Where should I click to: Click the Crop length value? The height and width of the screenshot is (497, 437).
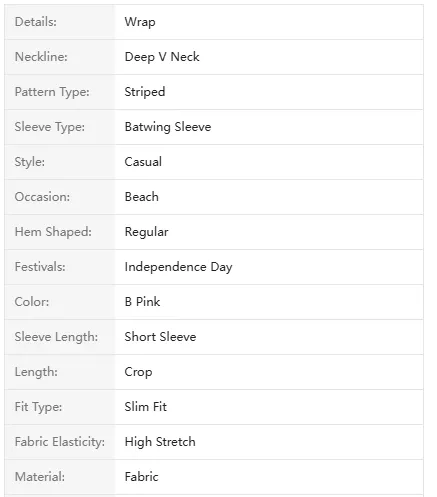click(138, 372)
